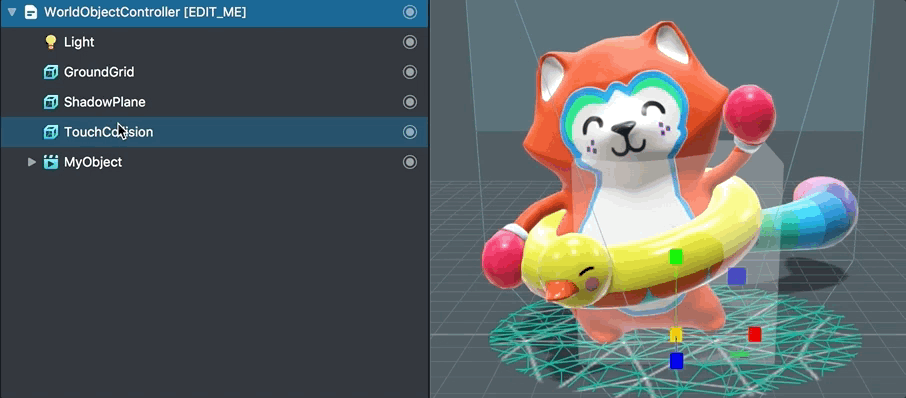Toggle visibility of ShadowPlane
906x398 pixels.
pos(410,102)
